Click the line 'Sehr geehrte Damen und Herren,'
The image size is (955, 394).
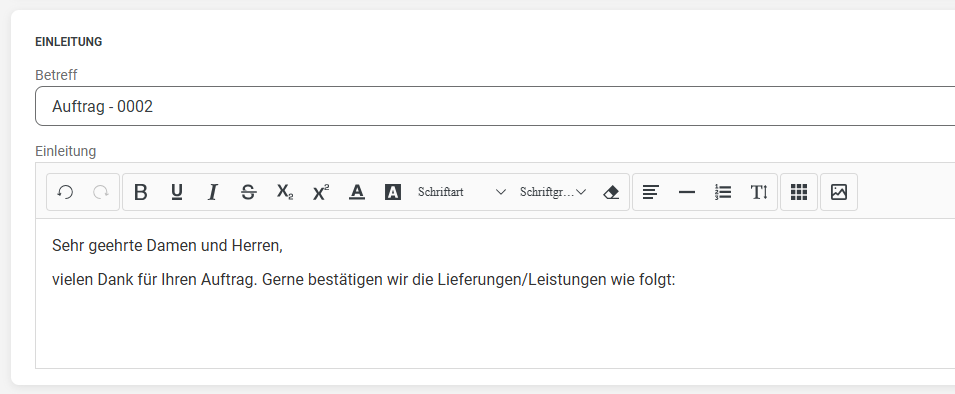pos(167,246)
